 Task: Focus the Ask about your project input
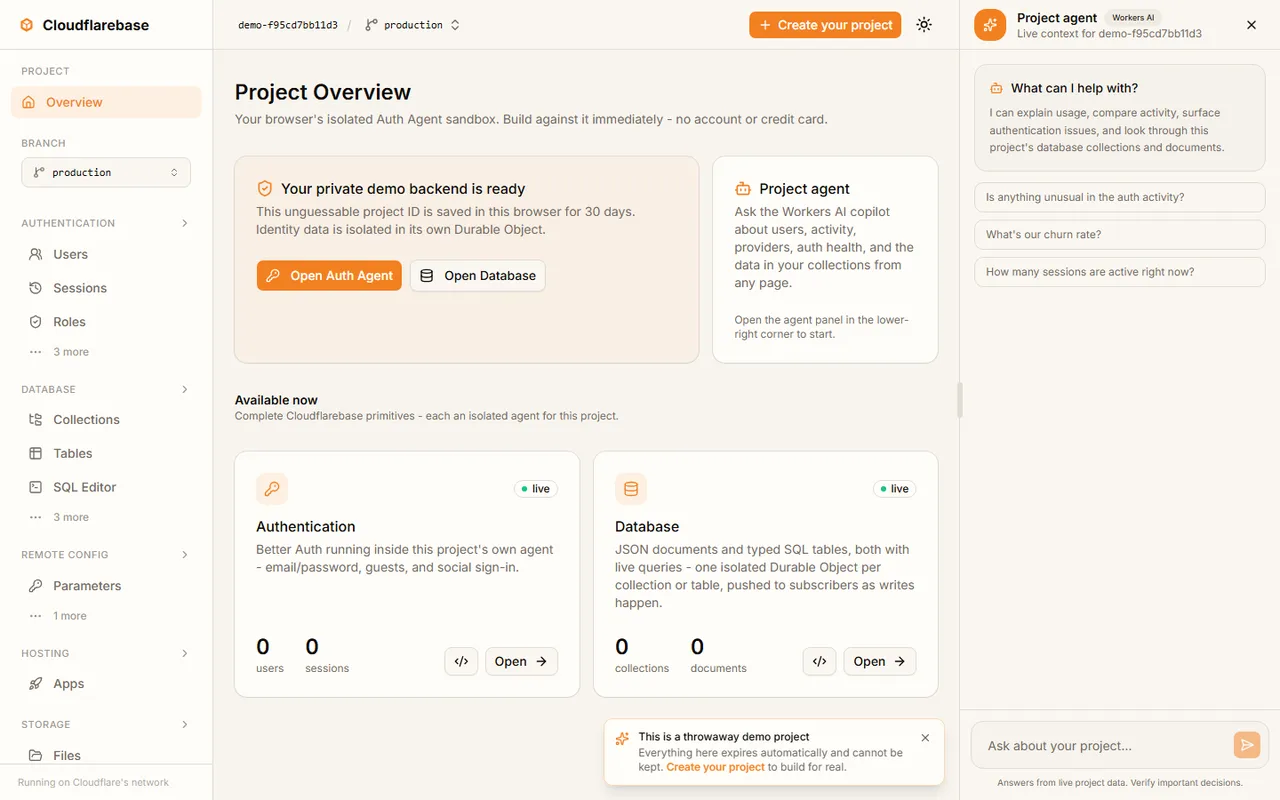[1104, 745]
